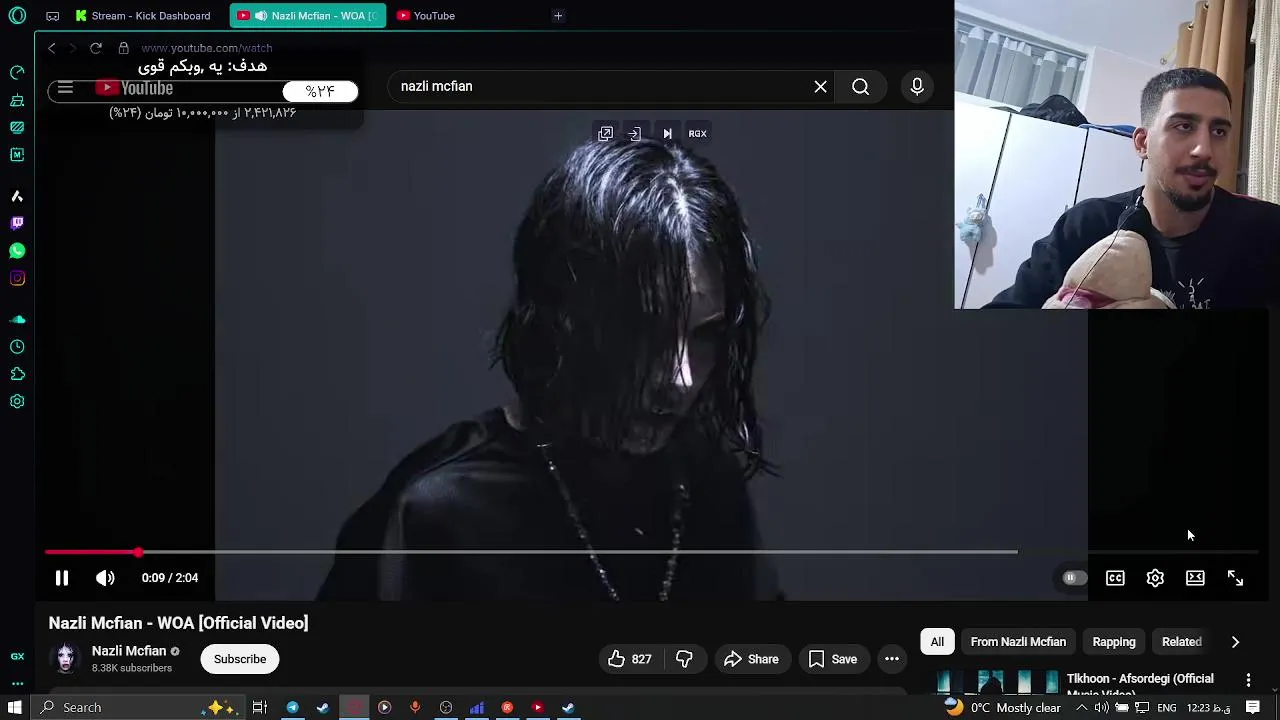Show hidden system tray icons
This screenshot has width=1280, height=720.
(1081, 708)
